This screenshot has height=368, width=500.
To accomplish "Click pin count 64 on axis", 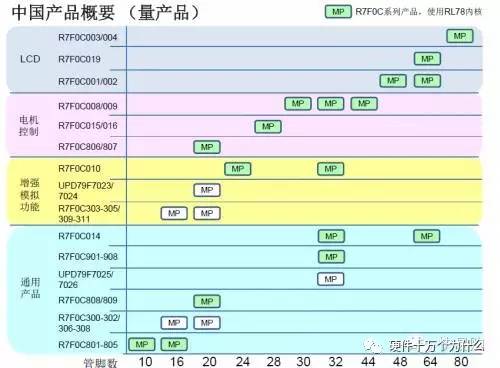I will (x=430, y=362).
